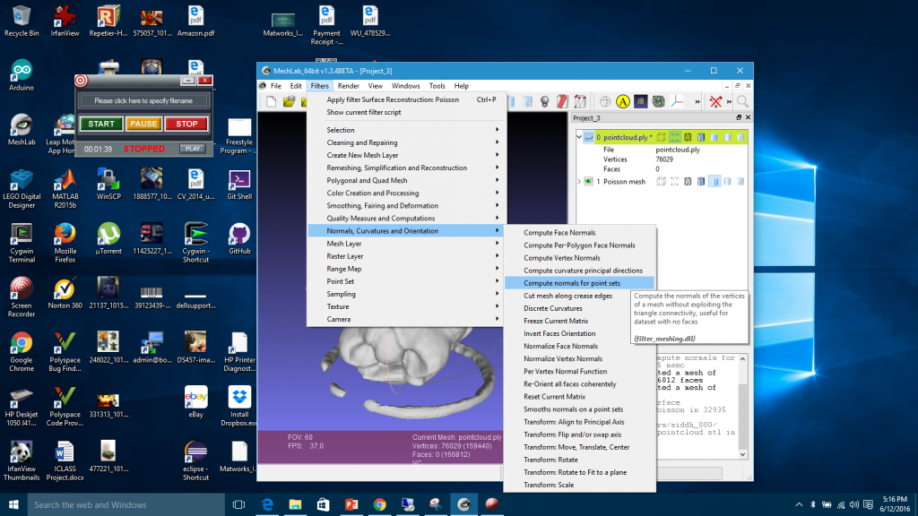The image size is (918, 516).
Task: Choose Compute Face Normals
Action: coord(579,233)
